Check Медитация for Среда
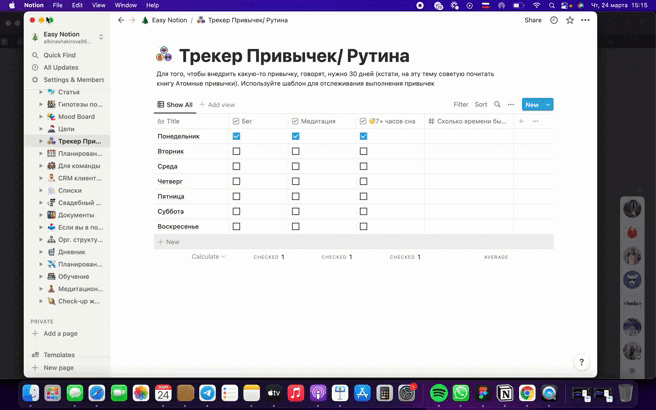This screenshot has width=656, height=410. point(296,167)
